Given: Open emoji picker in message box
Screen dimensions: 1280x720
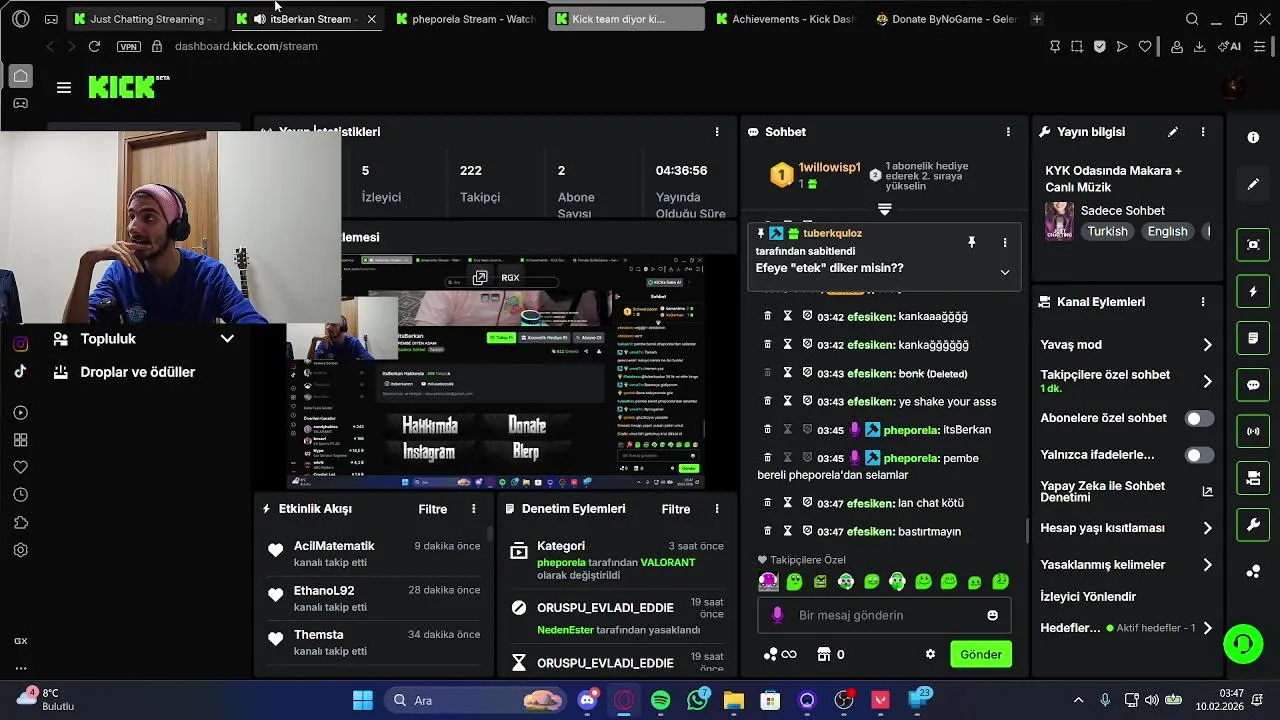Looking at the screenshot, I should coord(992,615).
